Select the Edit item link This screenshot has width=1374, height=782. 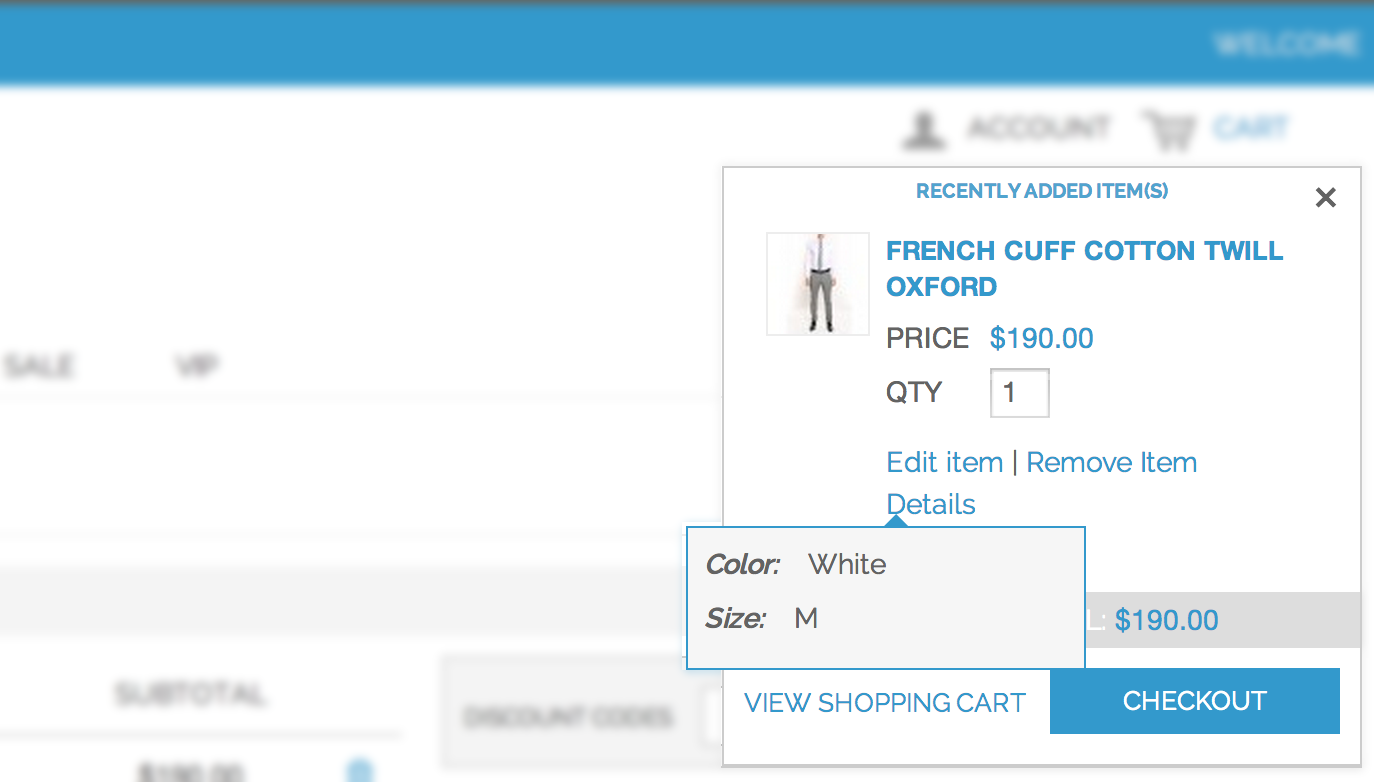click(x=945, y=463)
